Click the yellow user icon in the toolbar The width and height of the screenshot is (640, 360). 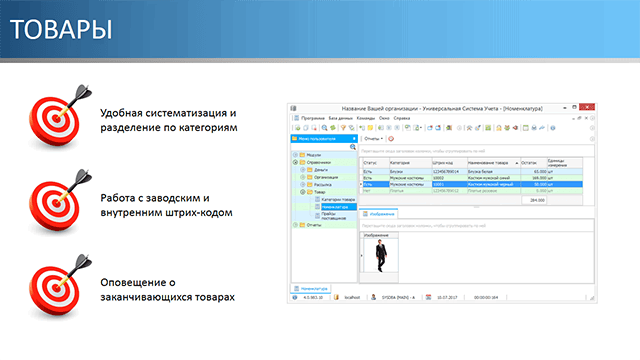[x=498, y=128]
